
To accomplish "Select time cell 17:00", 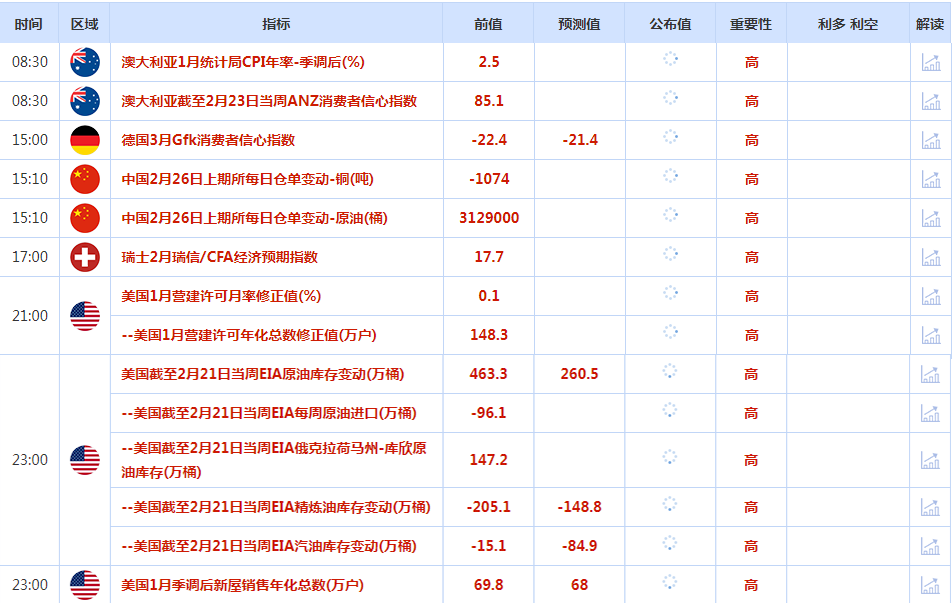I will (30, 257).
